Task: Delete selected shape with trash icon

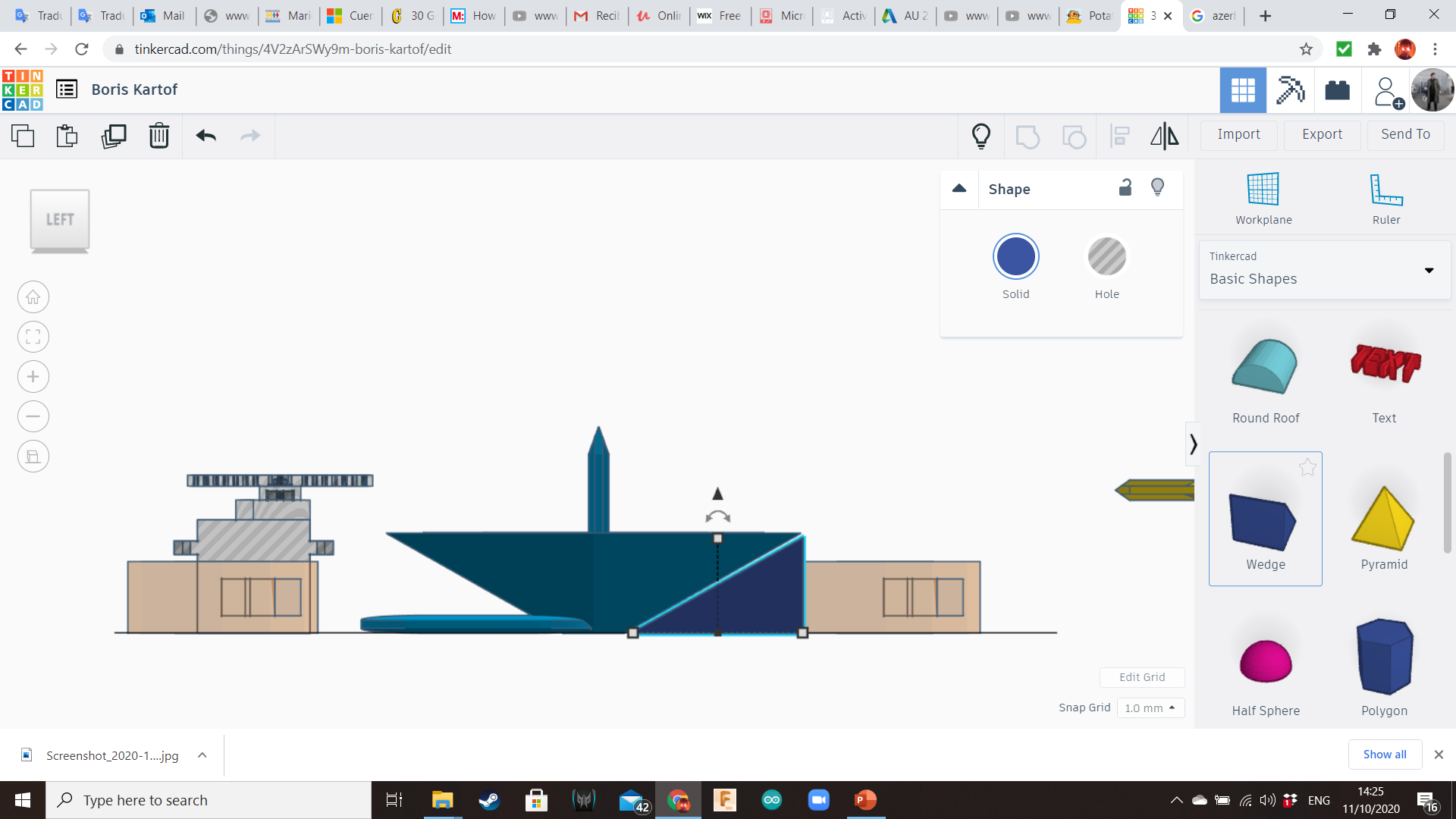Action: (x=158, y=136)
